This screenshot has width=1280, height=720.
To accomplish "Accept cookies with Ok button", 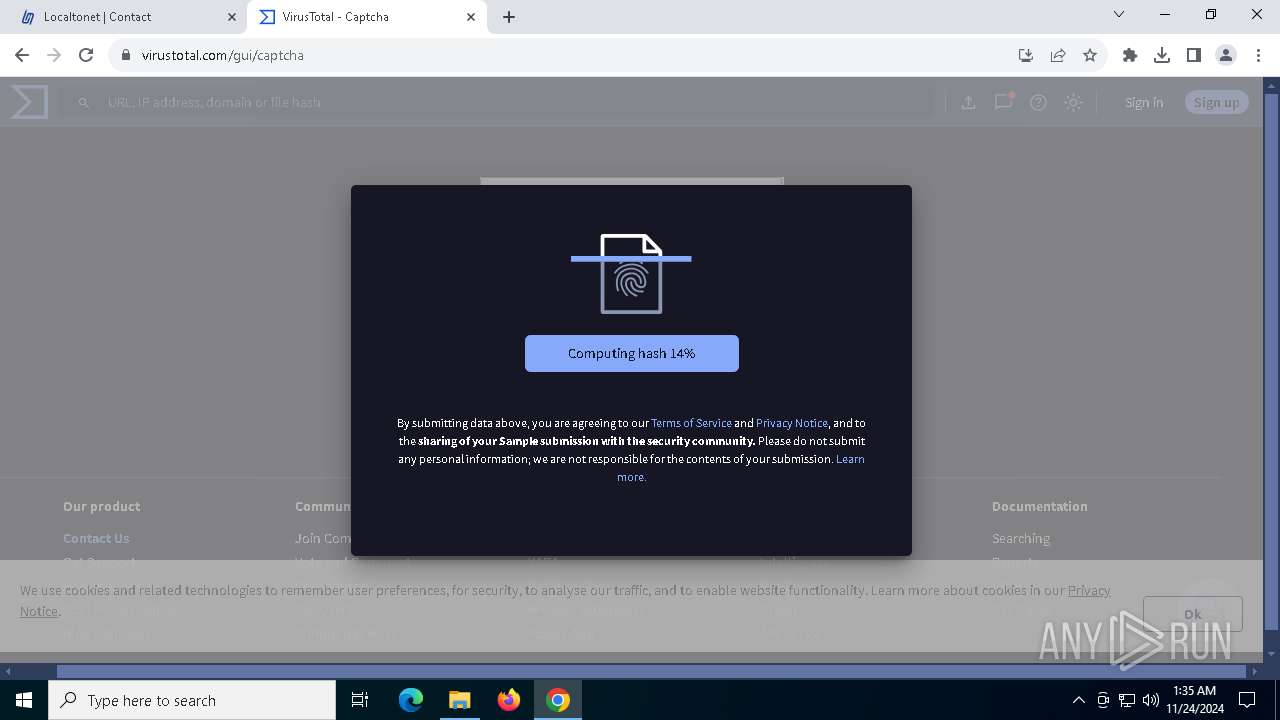I will pyautogui.click(x=1192, y=614).
